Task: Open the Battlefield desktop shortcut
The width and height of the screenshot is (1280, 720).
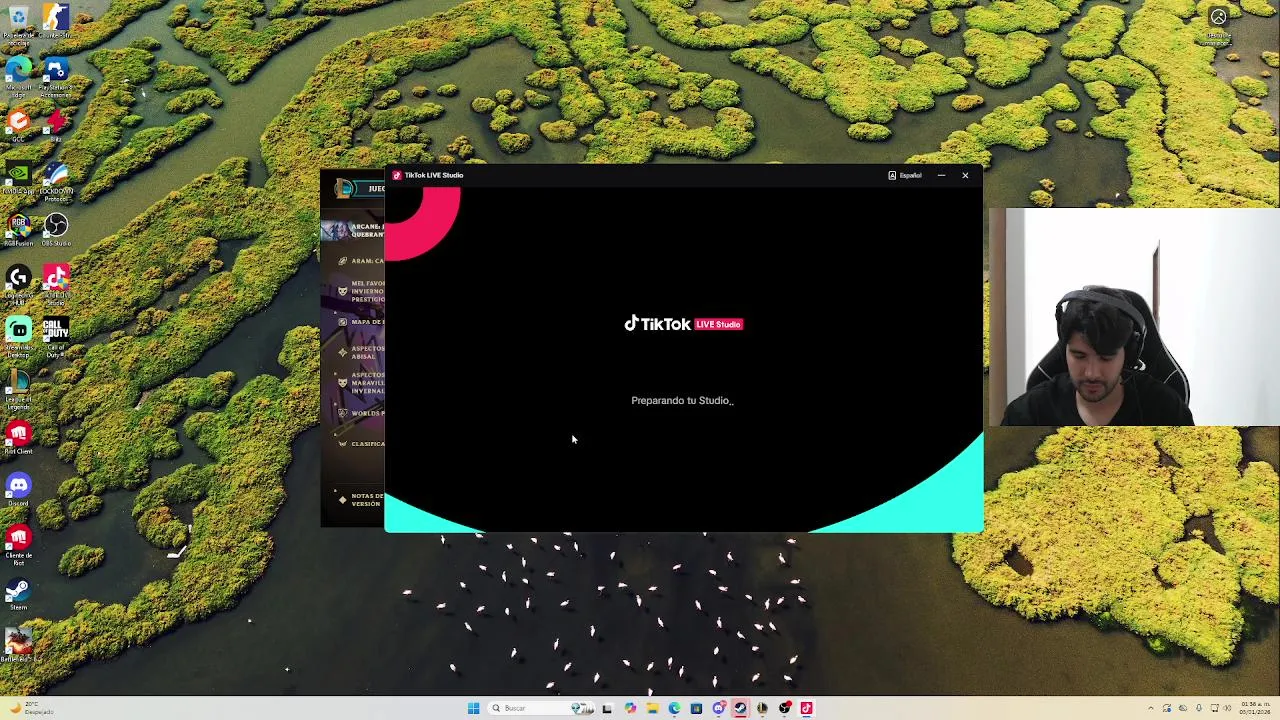Action: 19,645
